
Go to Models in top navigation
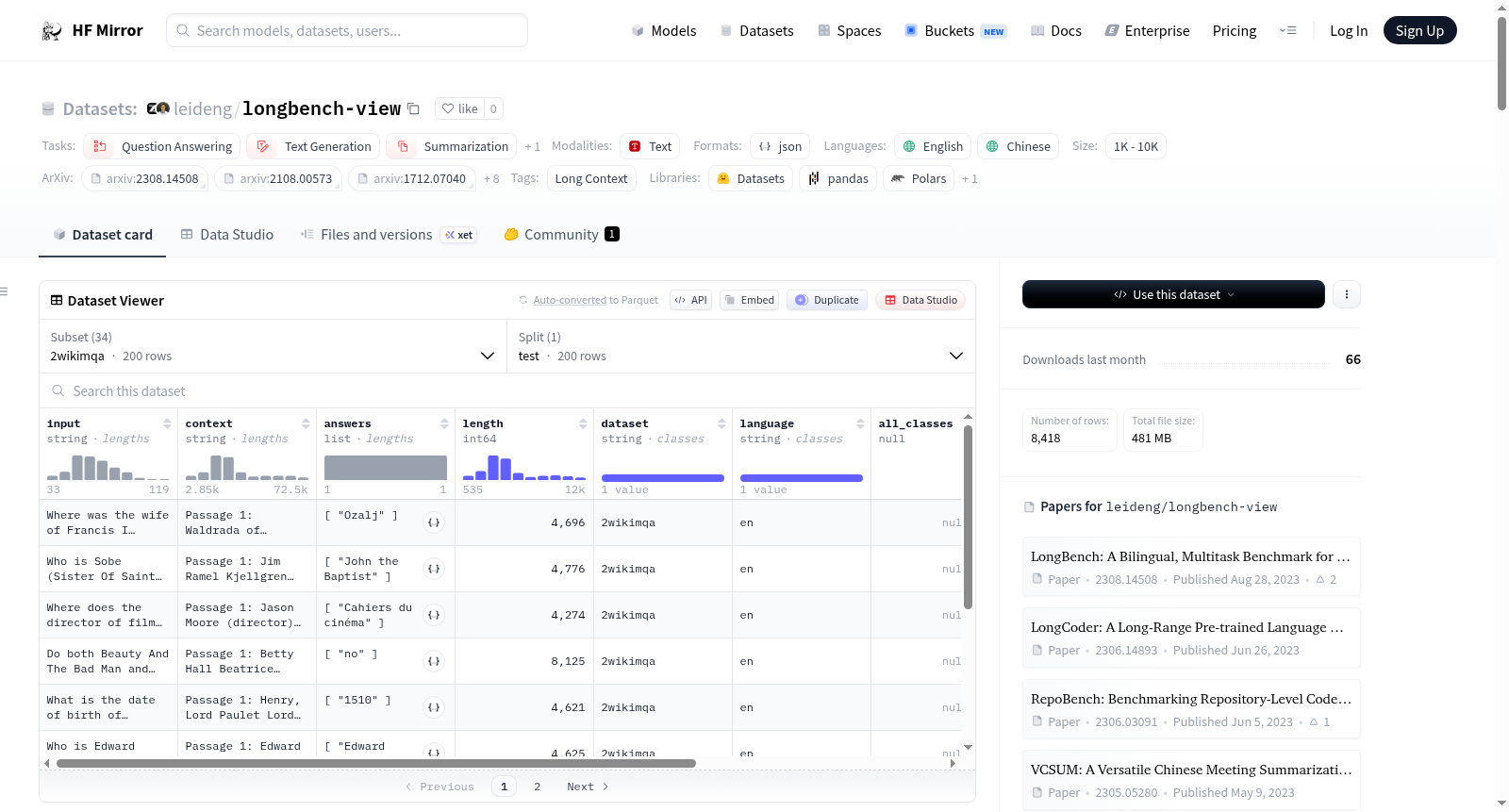tap(664, 31)
